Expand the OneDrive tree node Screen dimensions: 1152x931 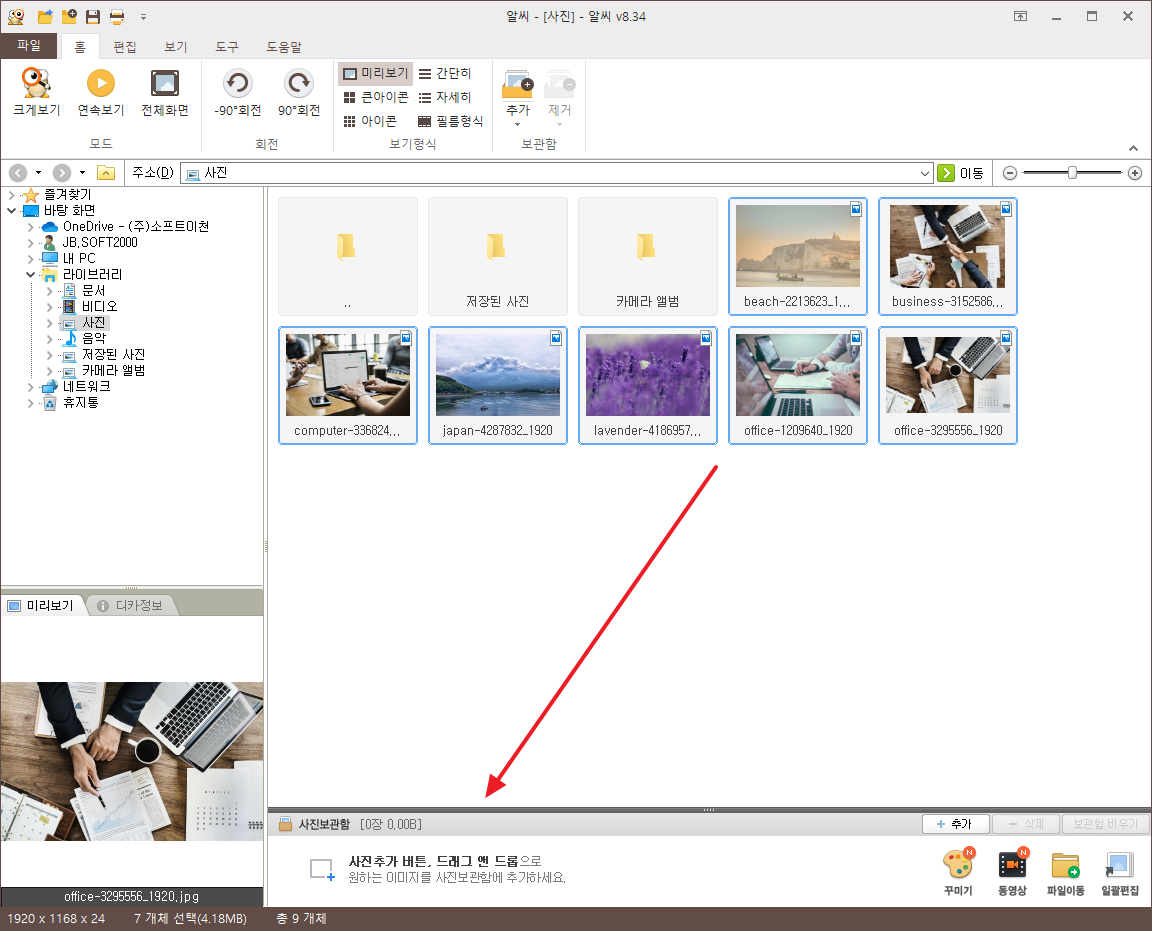tap(30, 226)
